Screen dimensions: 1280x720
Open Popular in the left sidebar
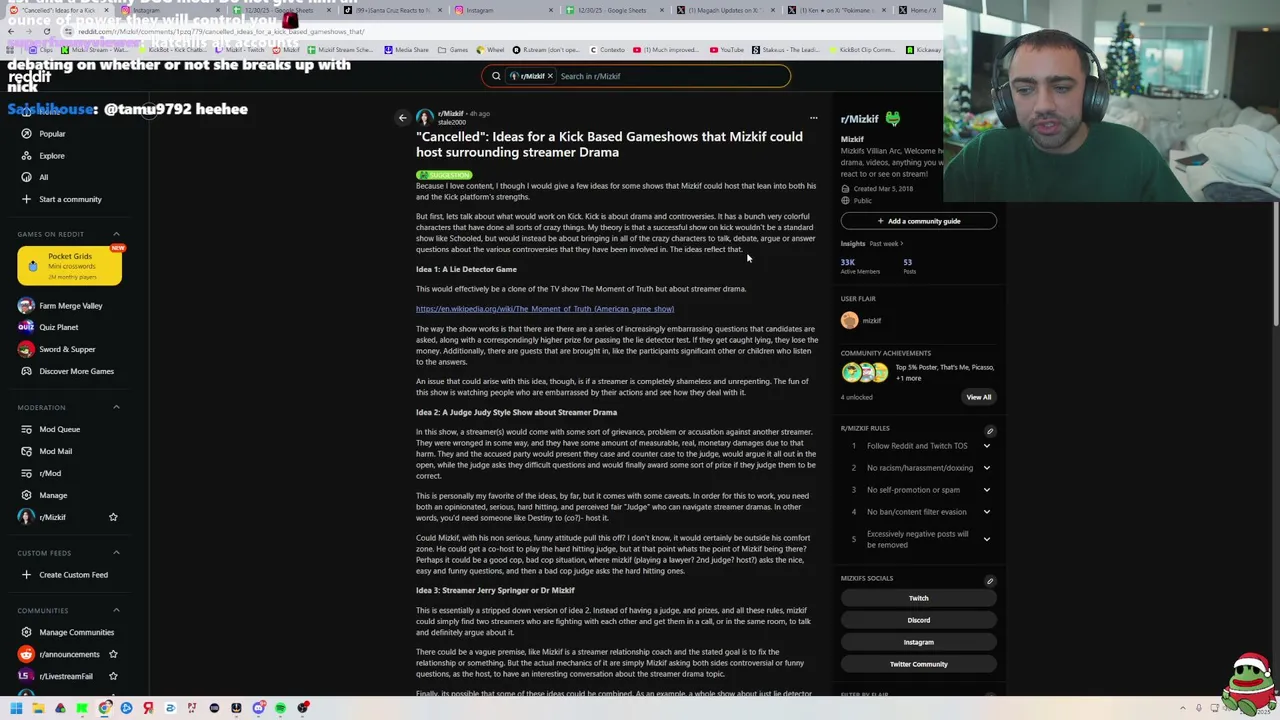pyautogui.click(x=52, y=133)
